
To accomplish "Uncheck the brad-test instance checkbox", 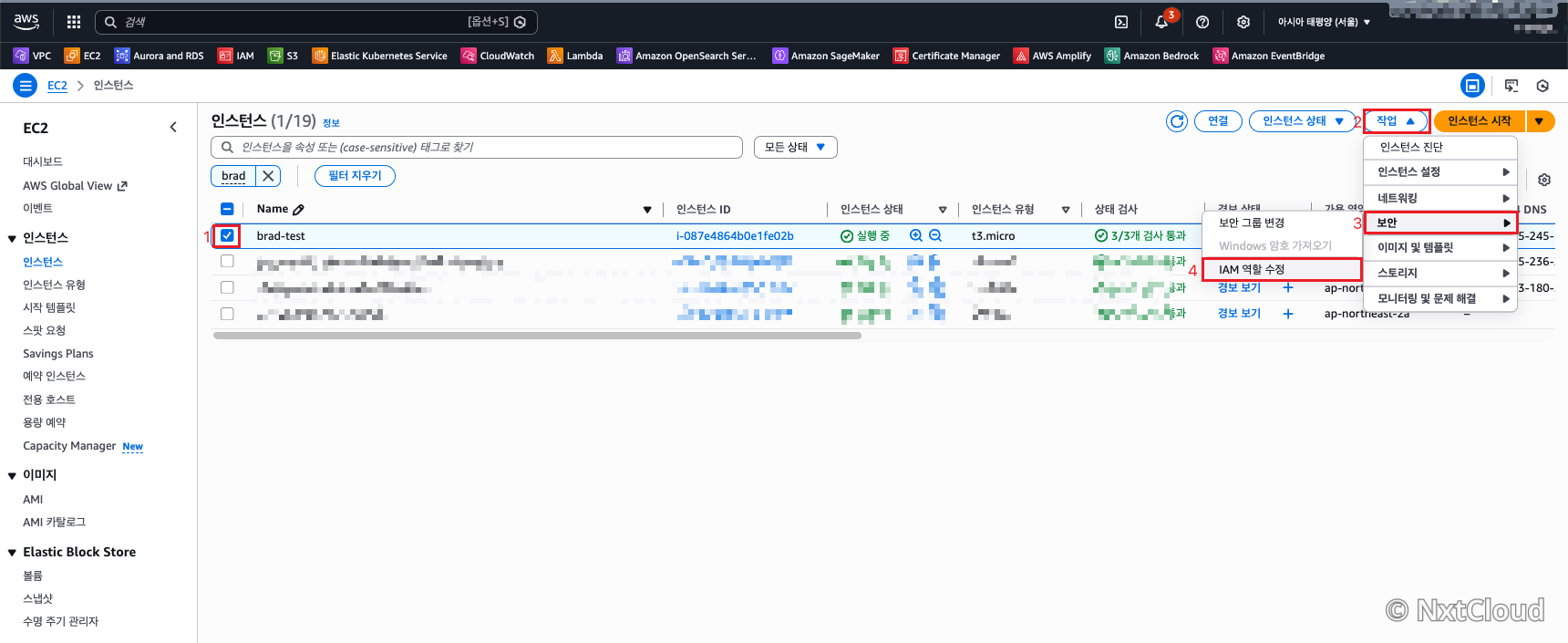I will click(x=227, y=235).
